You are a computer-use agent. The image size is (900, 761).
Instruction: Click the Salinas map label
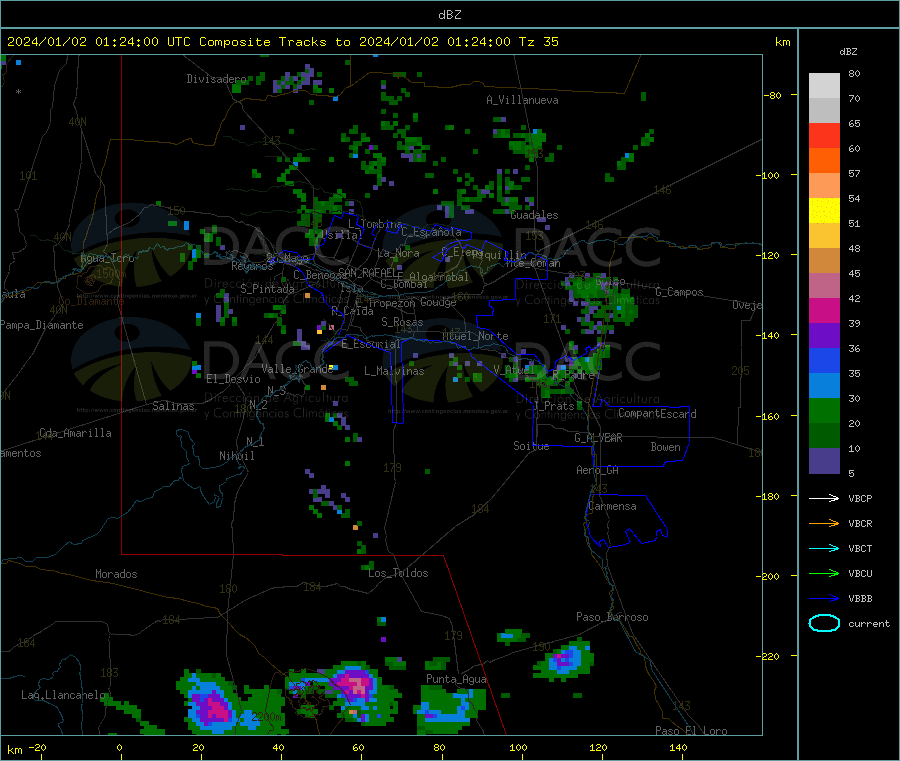pyautogui.click(x=173, y=406)
